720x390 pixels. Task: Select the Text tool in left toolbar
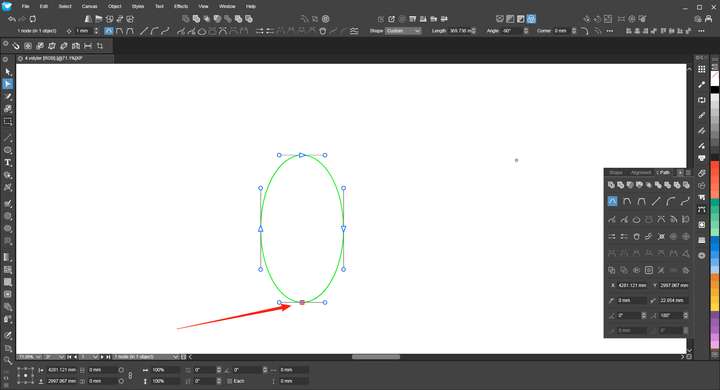[x=8, y=163]
